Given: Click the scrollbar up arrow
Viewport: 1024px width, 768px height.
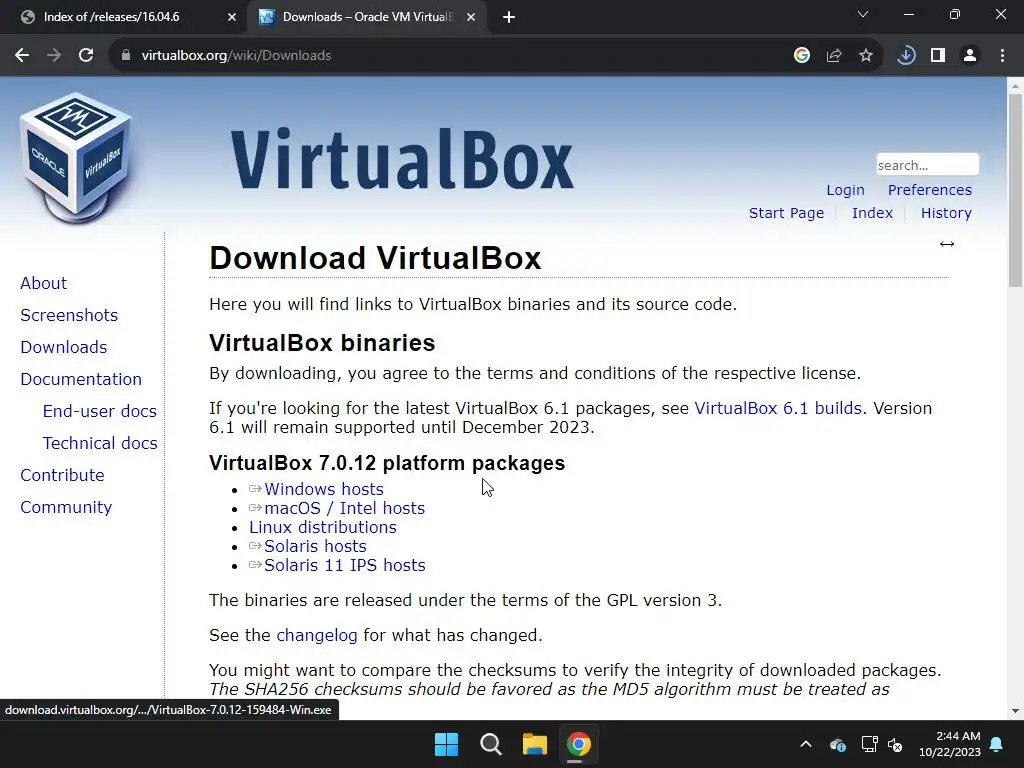Looking at the screenshot, I should 1015,85.
